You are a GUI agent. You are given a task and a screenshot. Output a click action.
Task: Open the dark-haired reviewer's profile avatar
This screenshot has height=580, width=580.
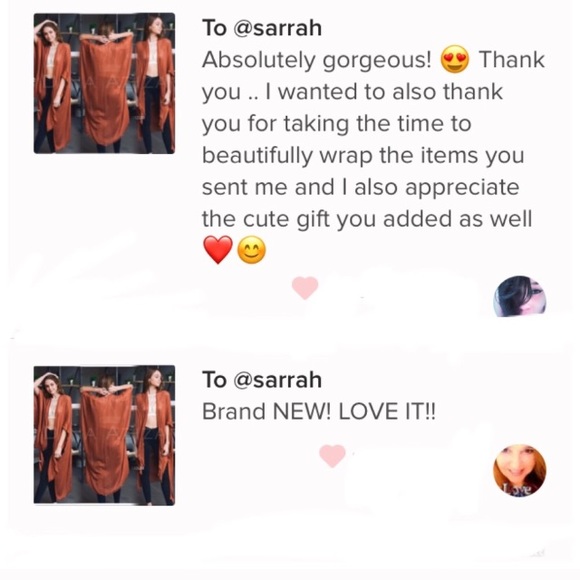(520, 296)
